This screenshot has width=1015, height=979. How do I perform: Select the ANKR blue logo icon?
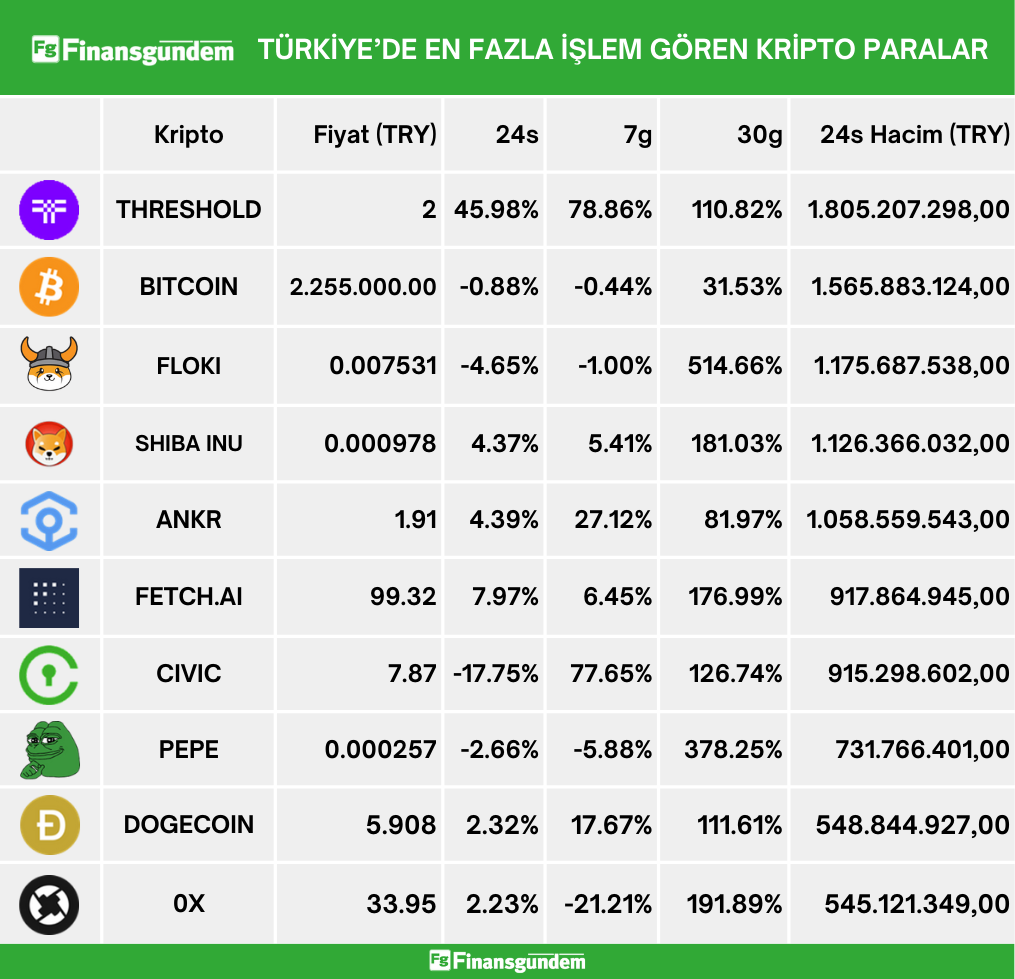pyautogui.click(x=49, y=519)
